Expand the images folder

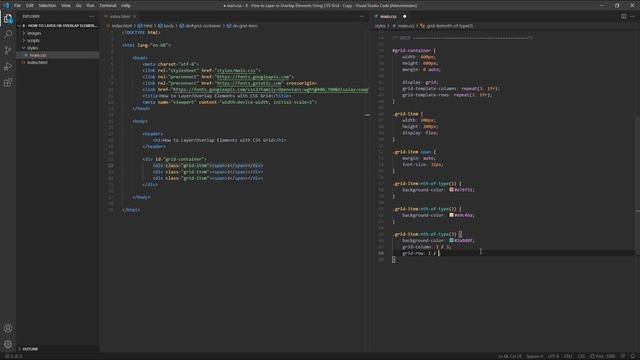tap(34, 33)
